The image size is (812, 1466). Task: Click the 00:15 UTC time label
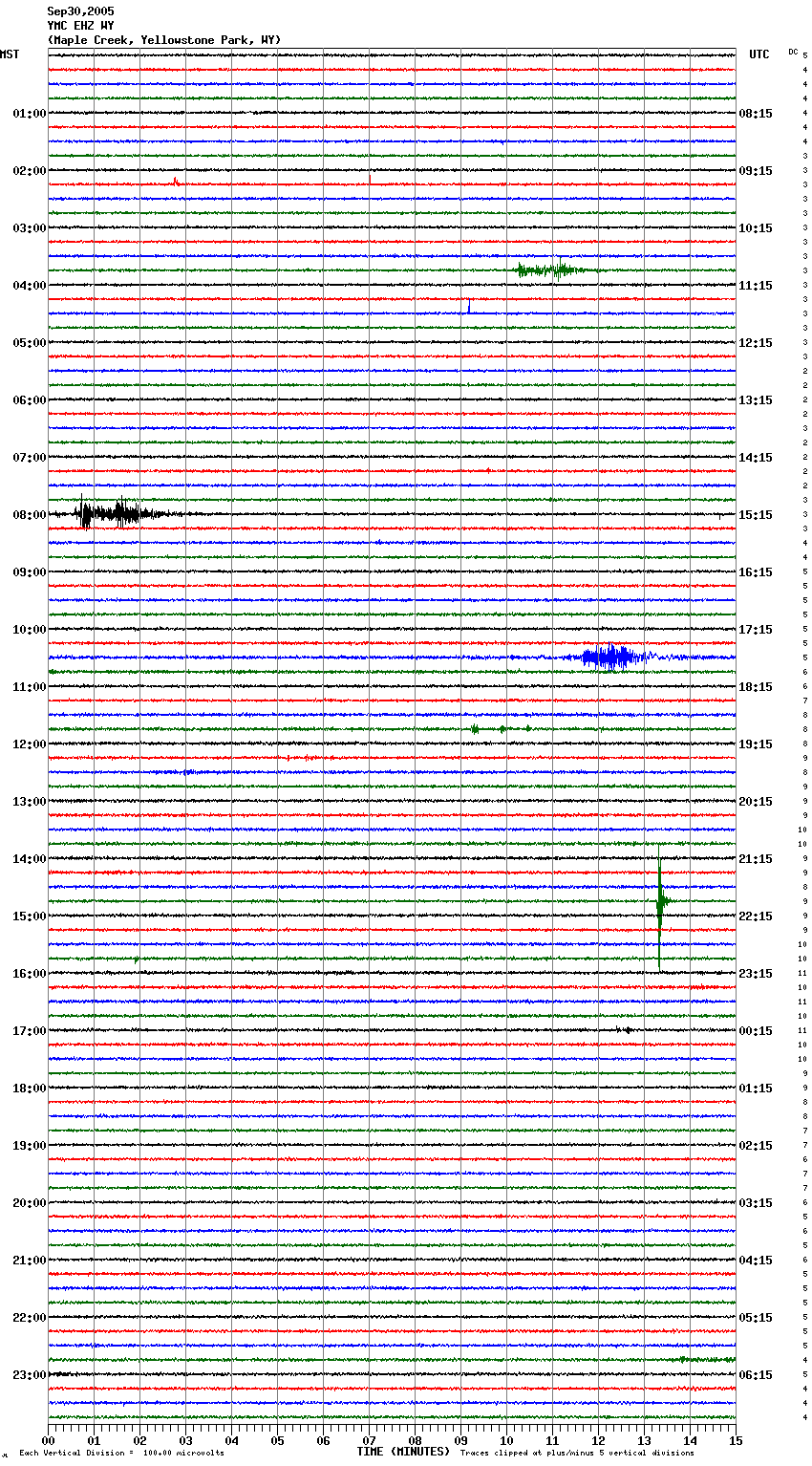click(756, 1031)
